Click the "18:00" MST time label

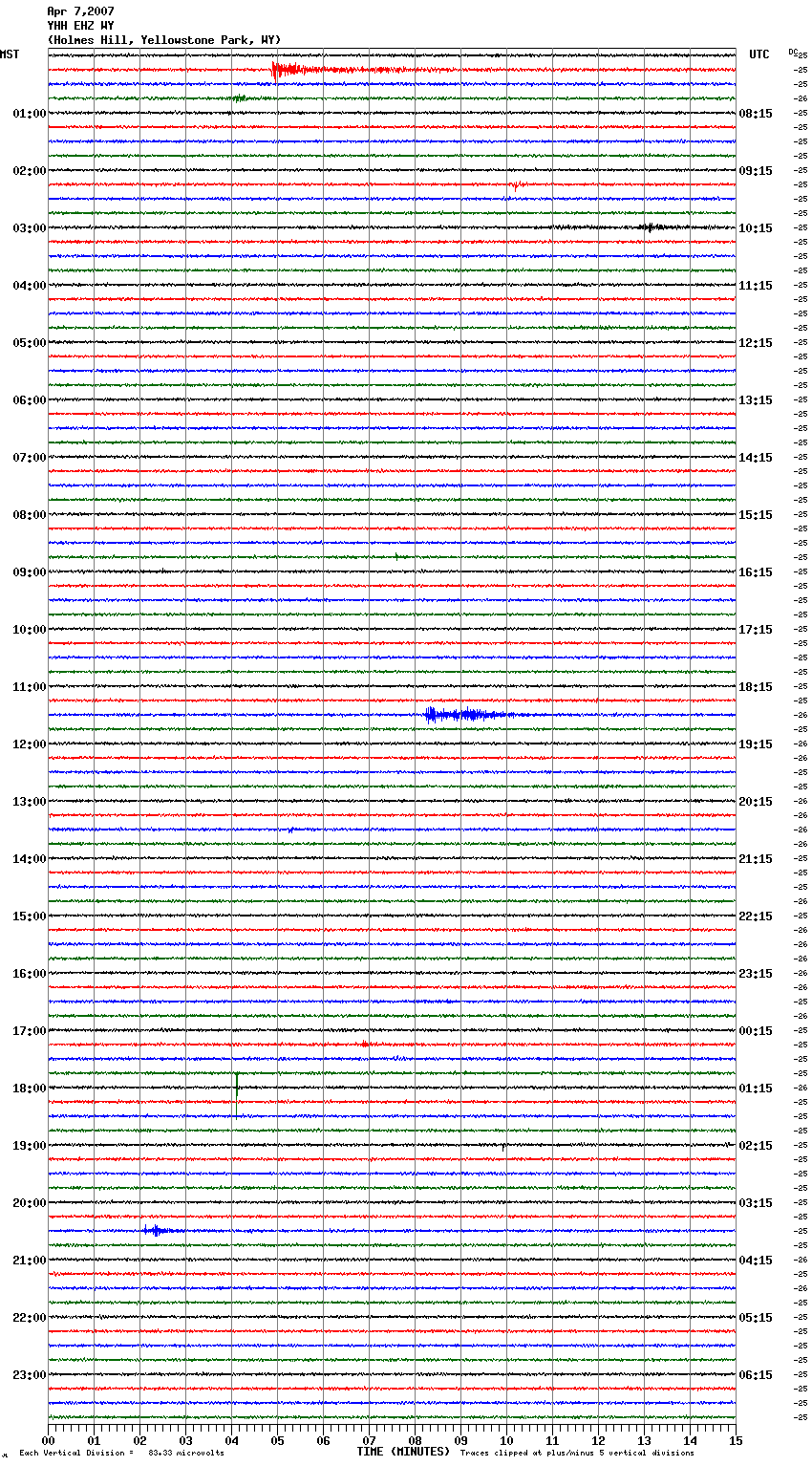30,1089
